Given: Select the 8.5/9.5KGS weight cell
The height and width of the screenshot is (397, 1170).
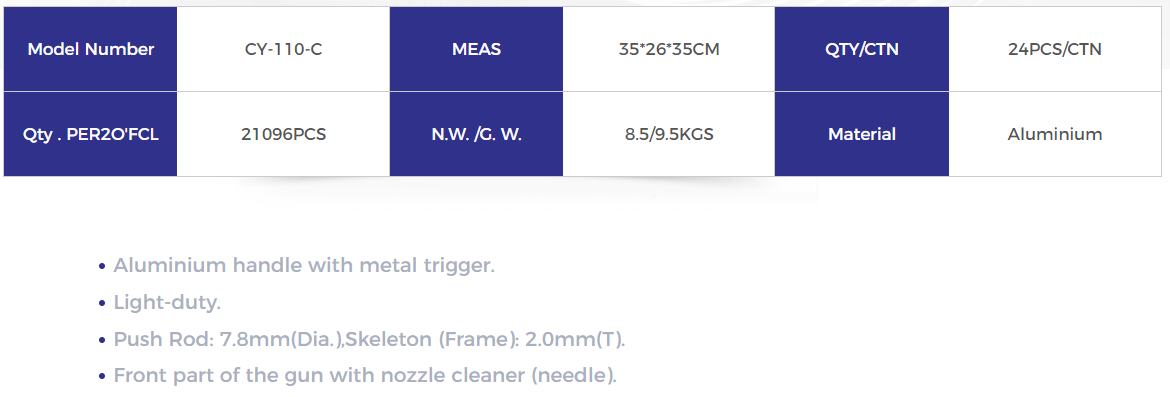Looking at the screenshot, I should (669, 134).
